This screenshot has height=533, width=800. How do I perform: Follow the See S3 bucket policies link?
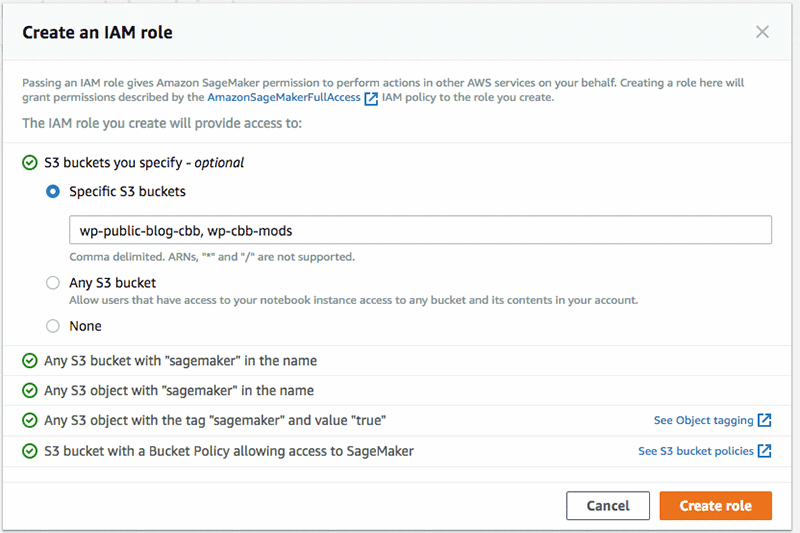[x=695, y=451]
